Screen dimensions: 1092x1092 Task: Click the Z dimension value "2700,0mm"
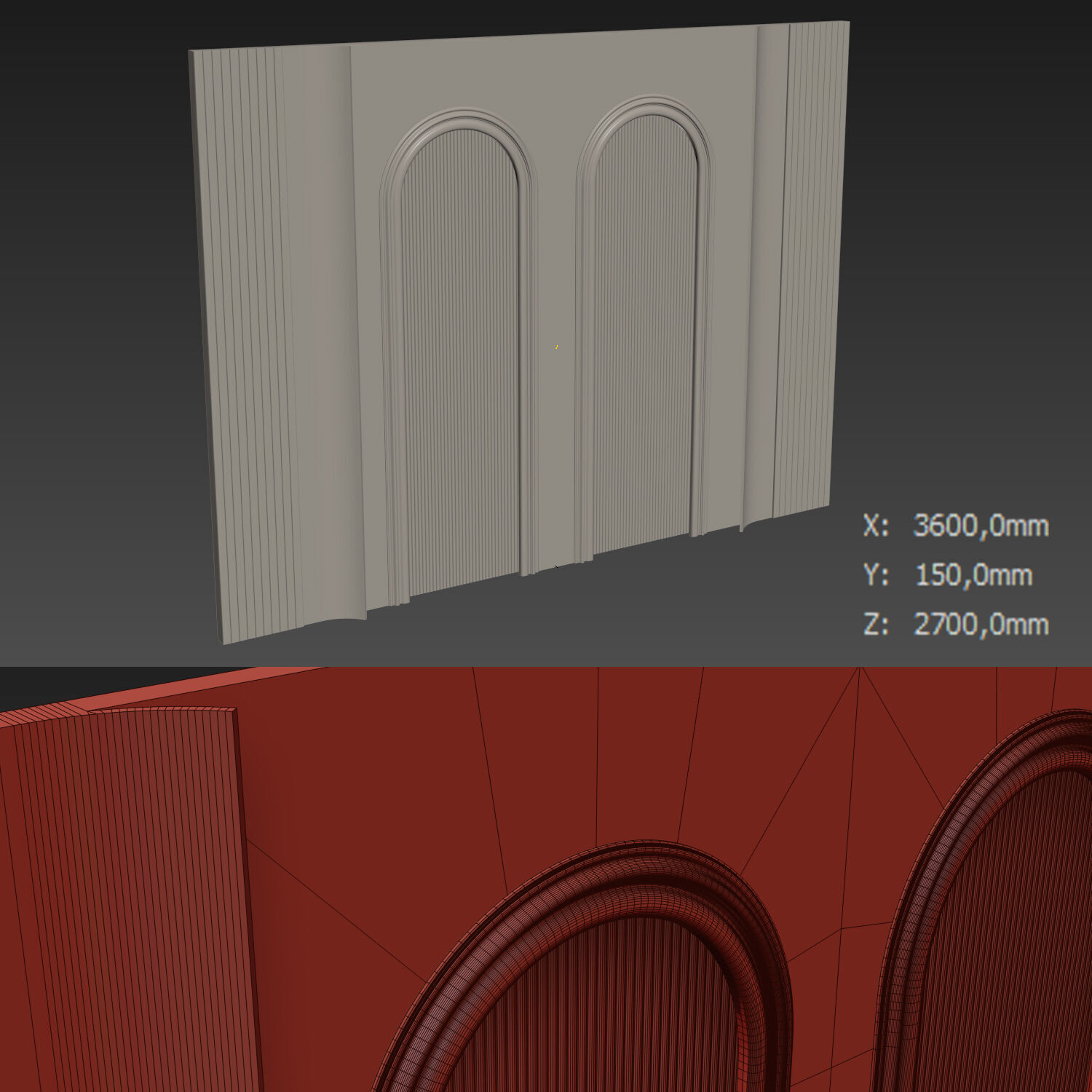(981, 624)
